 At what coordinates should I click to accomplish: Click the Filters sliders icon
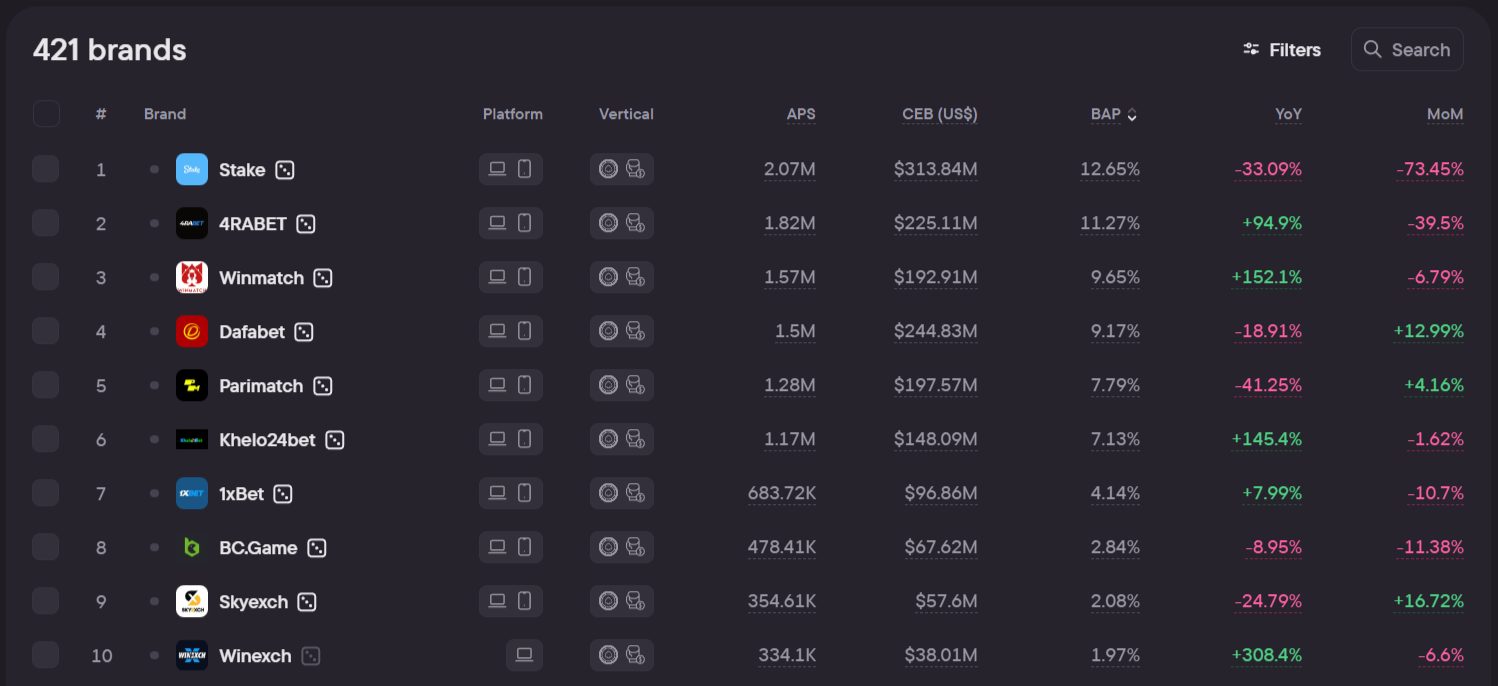[x=1249, y=49]
